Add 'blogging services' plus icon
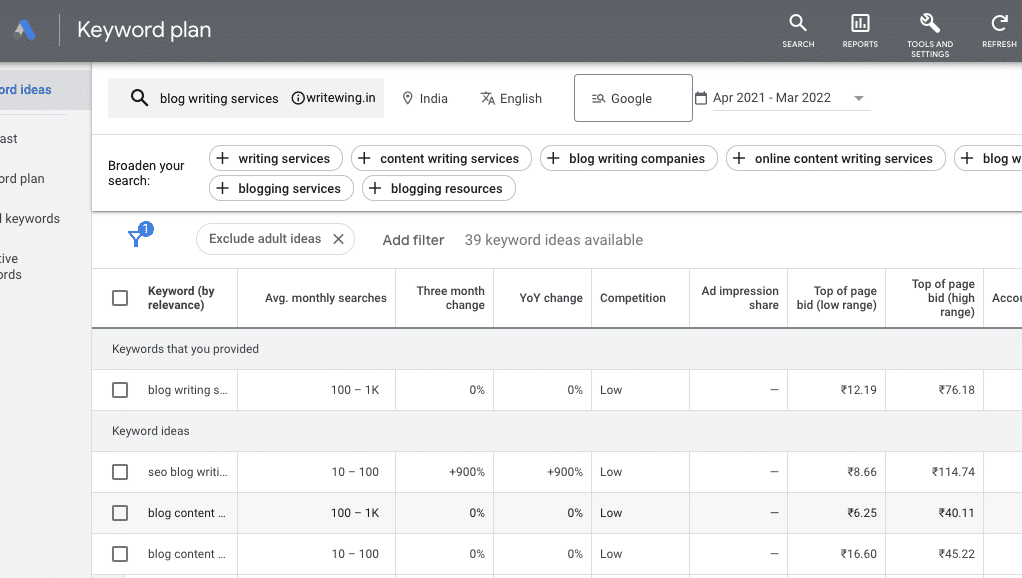The height and width of the screenshot is (578, 1022). [222, 188]
